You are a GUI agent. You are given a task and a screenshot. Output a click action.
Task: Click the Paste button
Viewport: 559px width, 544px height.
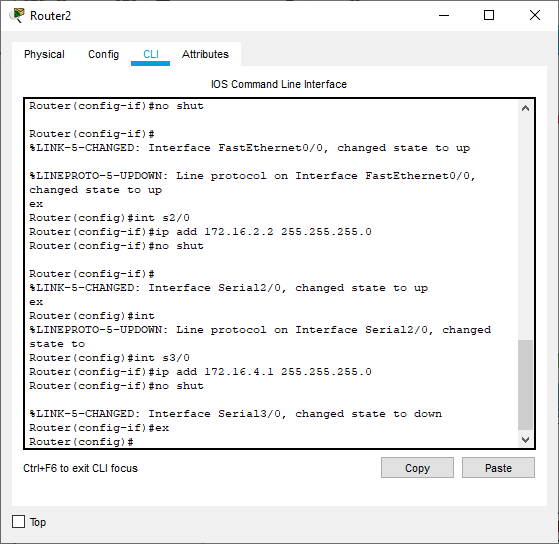tap(498, 468)
